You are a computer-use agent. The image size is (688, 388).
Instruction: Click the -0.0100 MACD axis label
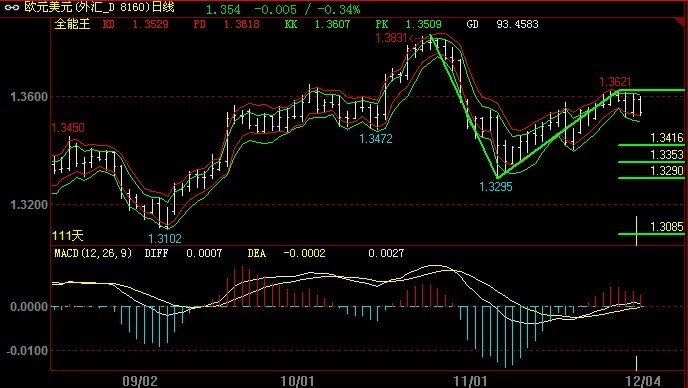pos(27,351)
